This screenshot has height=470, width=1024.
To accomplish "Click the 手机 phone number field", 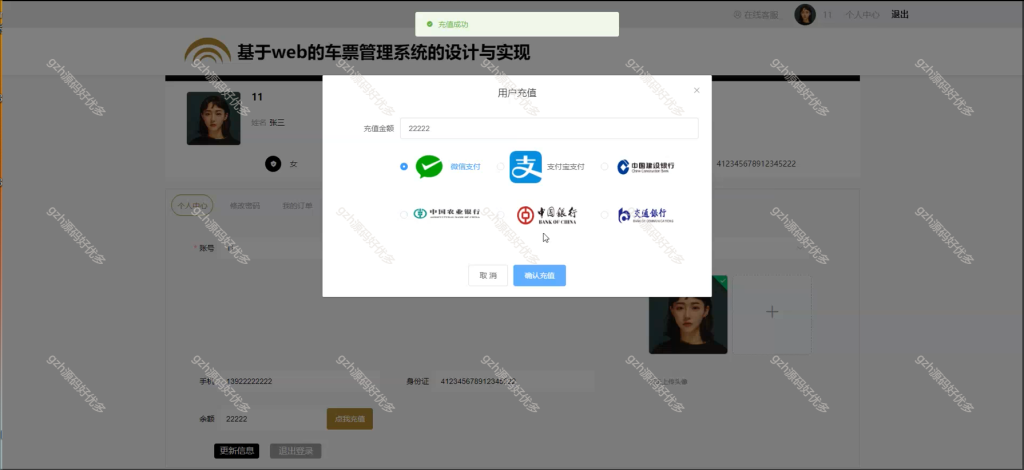I will (x=300, y=381).
